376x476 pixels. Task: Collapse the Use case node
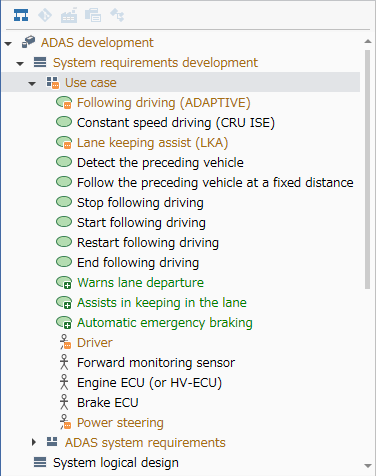click(32, 83)
